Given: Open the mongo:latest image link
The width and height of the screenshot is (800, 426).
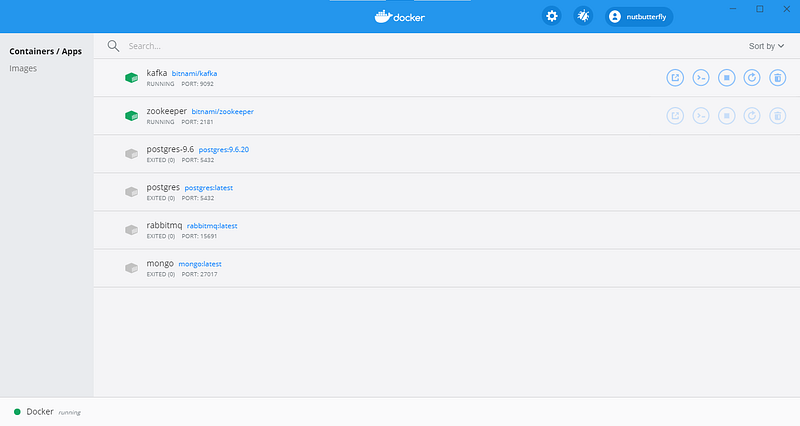Looking at the screenshot, I should click(200, 264).
